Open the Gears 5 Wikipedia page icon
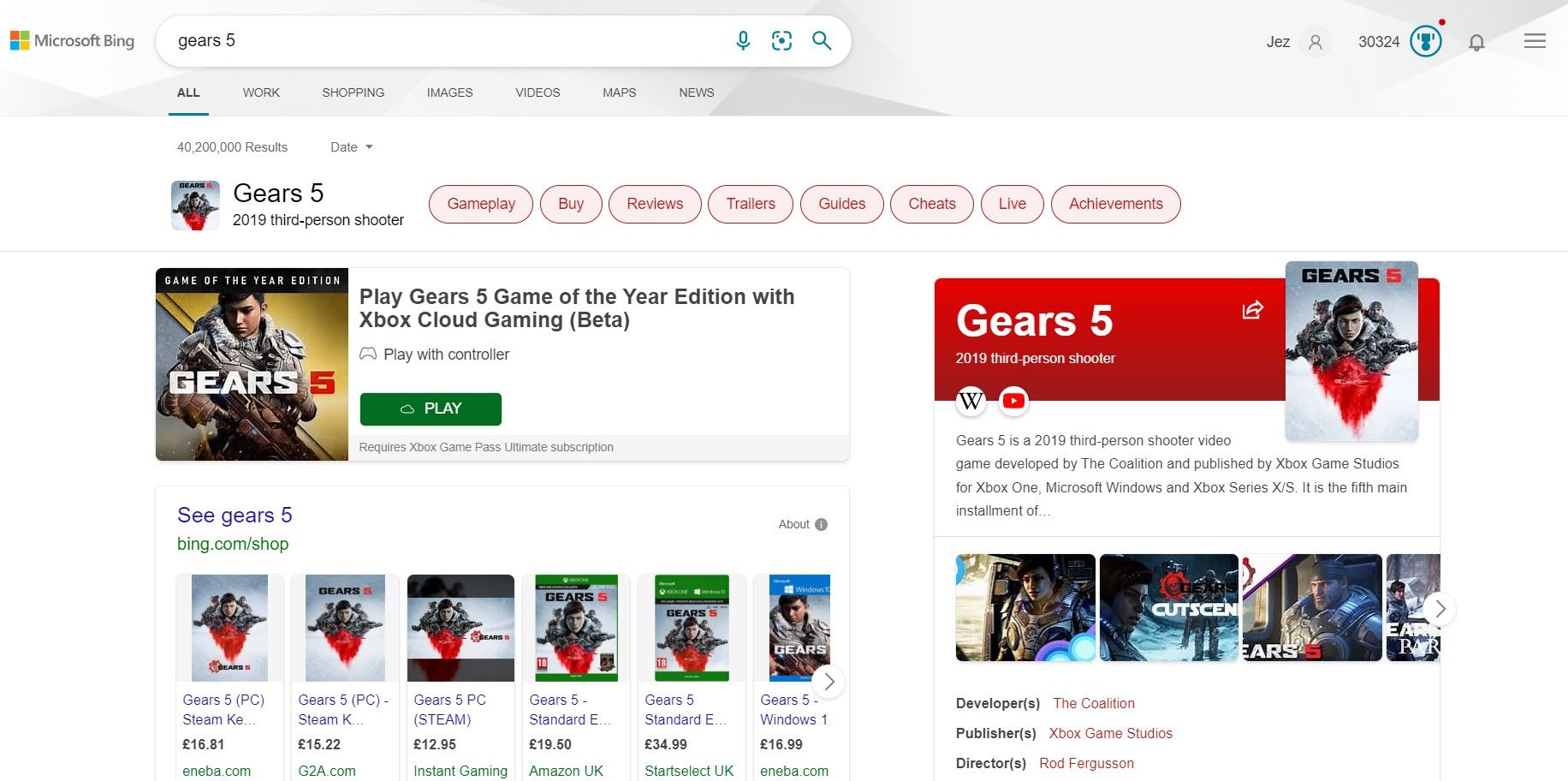The width and height of the screenshot is (1568, 781). (971, 400)
